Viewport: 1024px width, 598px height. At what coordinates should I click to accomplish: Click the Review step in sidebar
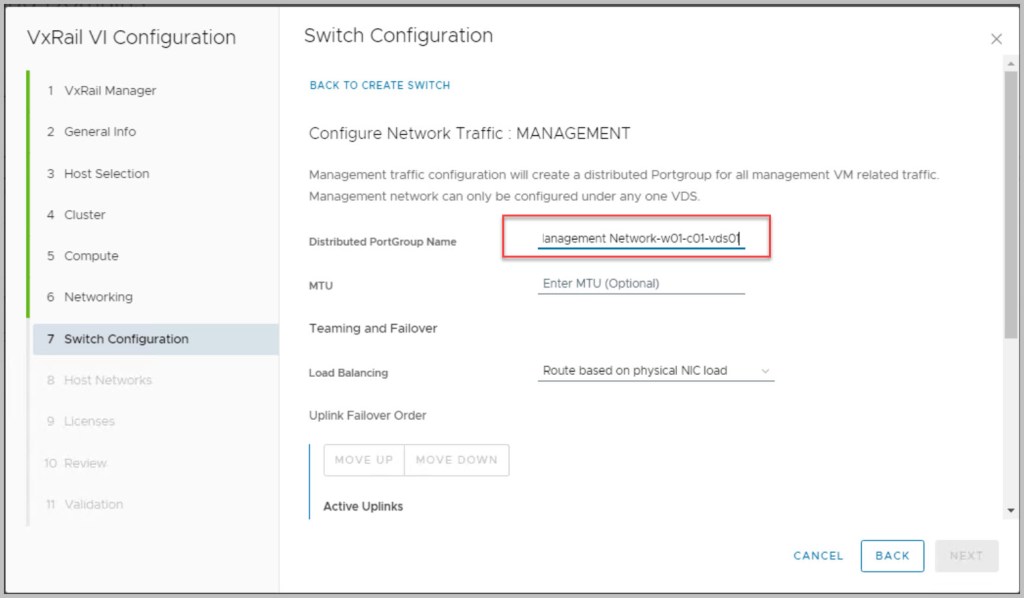85,463
